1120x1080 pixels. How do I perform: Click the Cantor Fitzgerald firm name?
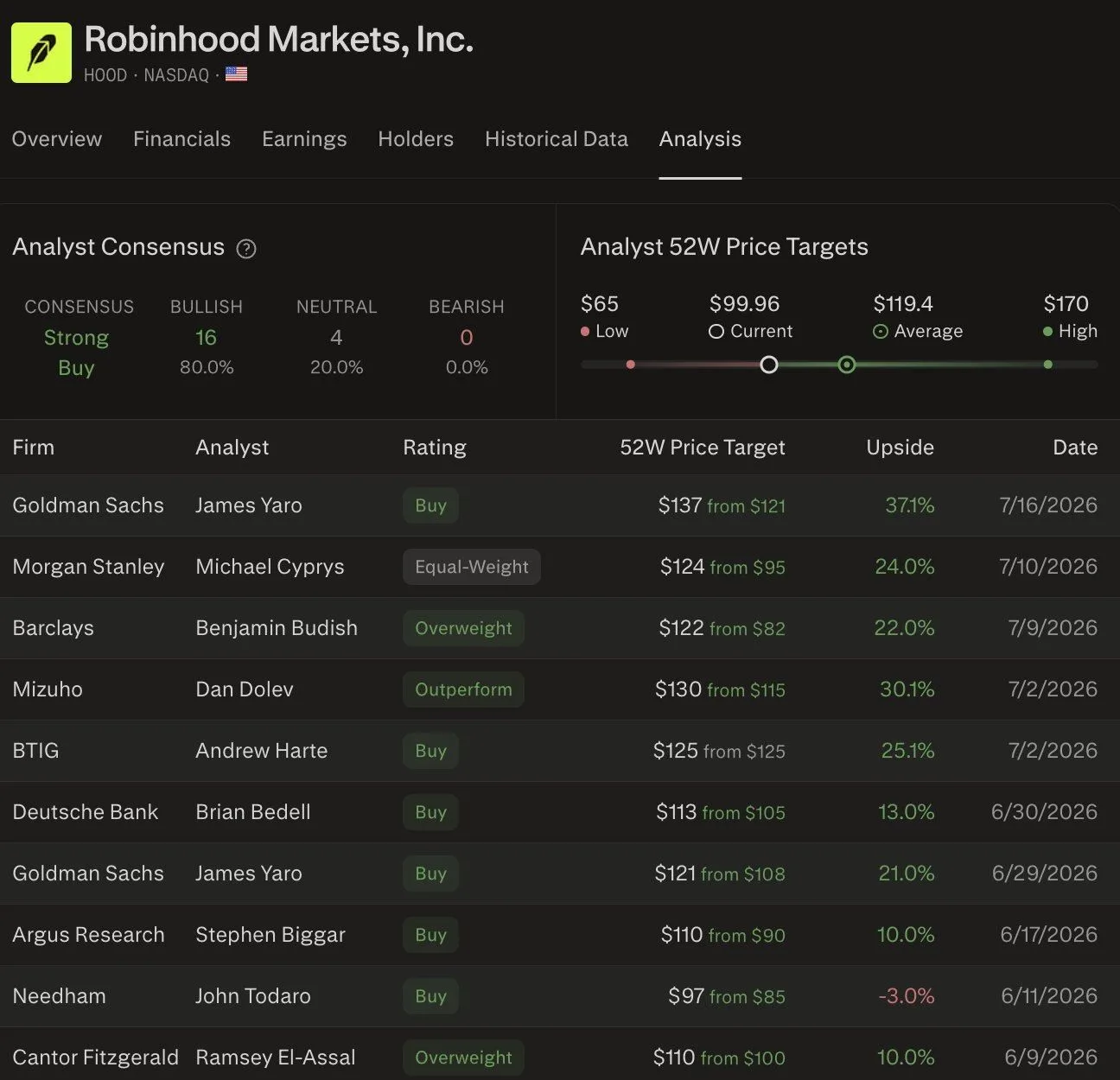point(95,1058)
